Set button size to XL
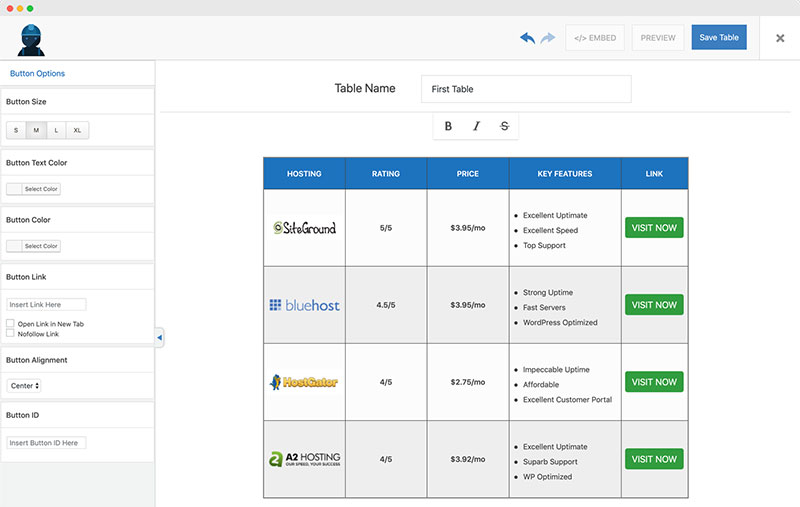Screen dimensions: 800x507 click(77, 130)
